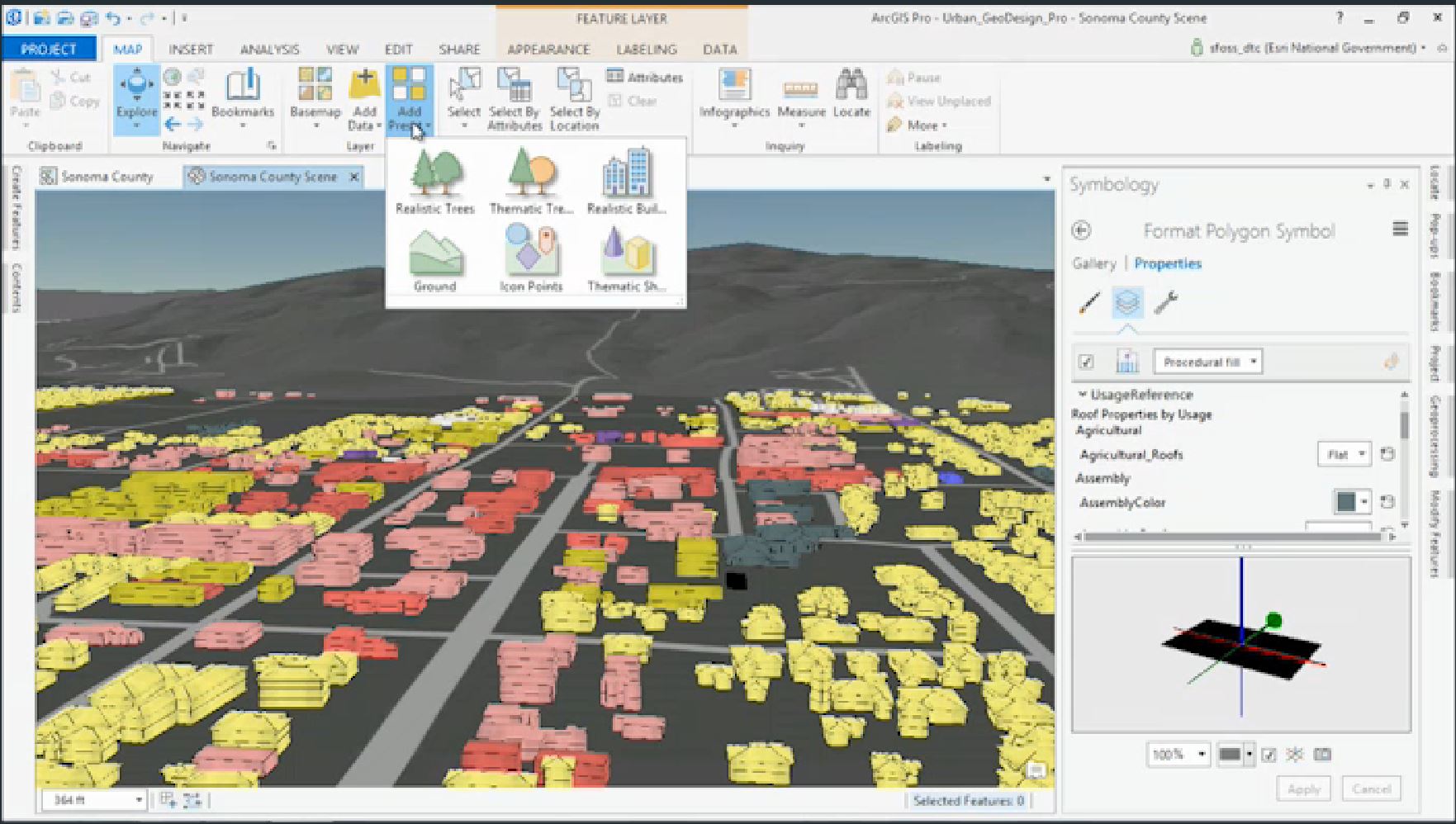Activate the Select tool
Viewport: 1456px width, 824px height.
(x=464, y=97)
